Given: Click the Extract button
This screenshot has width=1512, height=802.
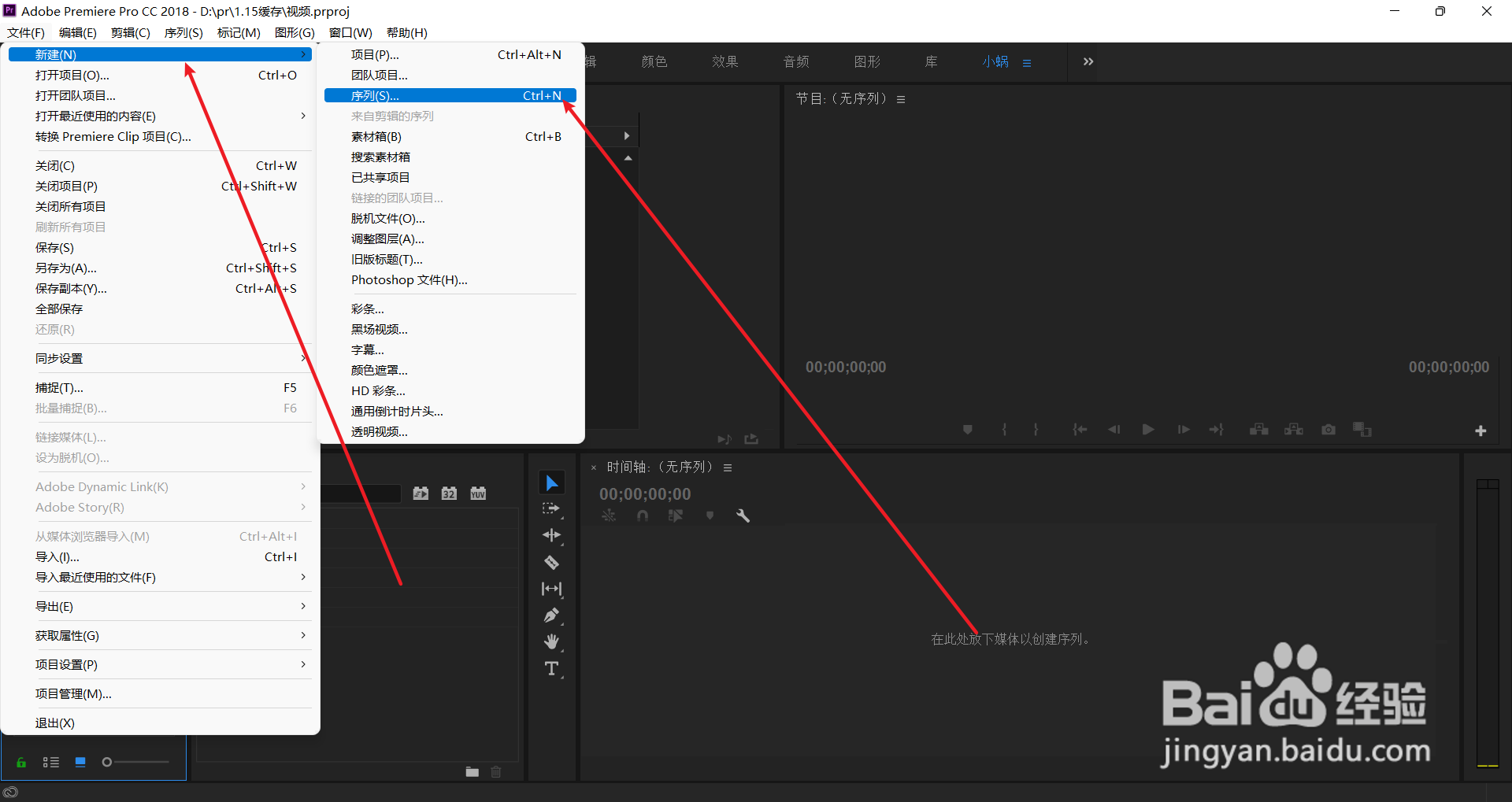Looking at the screenshot, I should point(1294,430).
